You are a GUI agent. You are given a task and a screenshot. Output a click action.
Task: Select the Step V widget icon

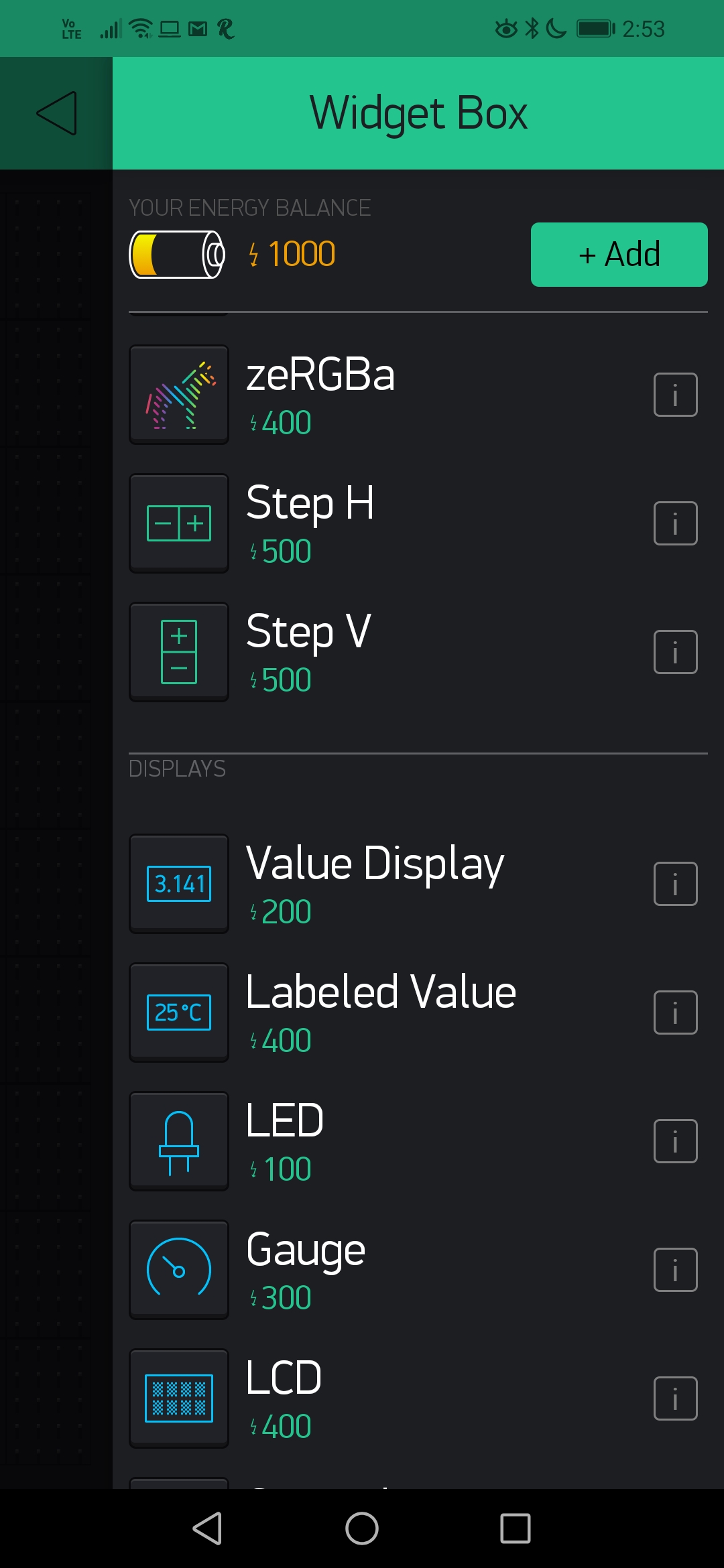point(178,651)
